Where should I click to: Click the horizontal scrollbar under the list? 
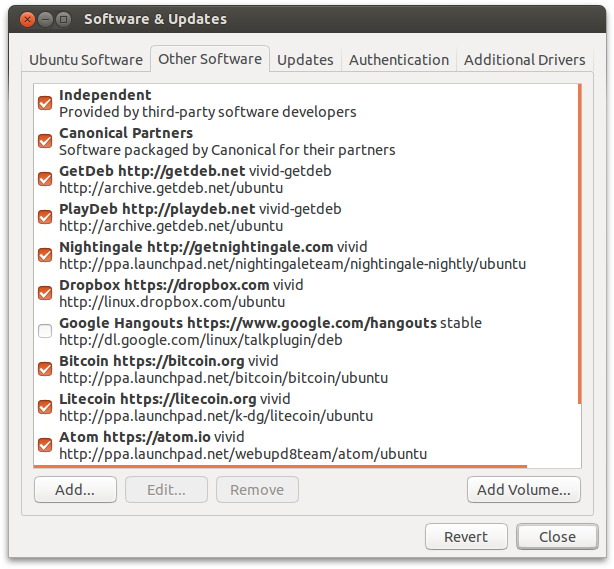pyautogui.click(x=280, y=466)
